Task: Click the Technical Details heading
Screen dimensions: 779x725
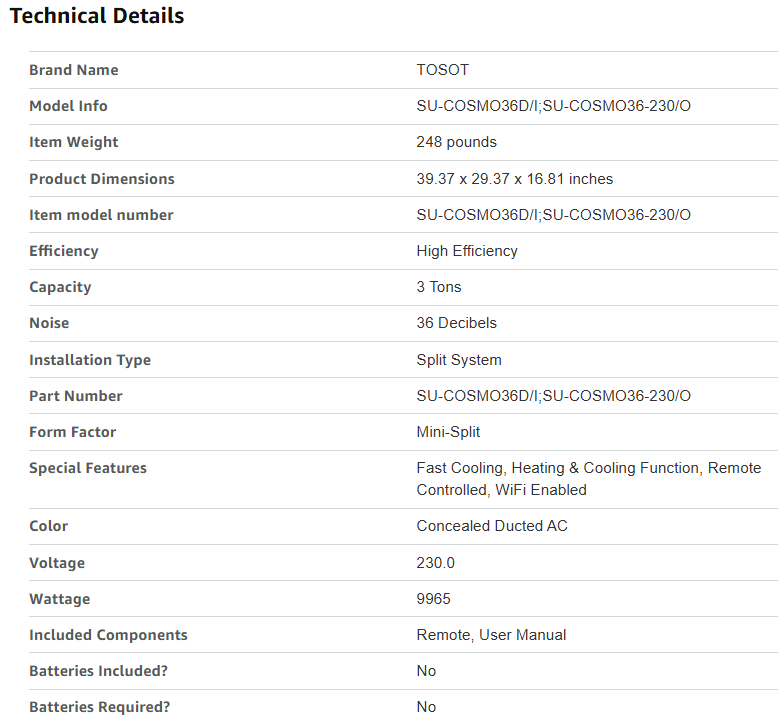Action: tap(97, 16)
